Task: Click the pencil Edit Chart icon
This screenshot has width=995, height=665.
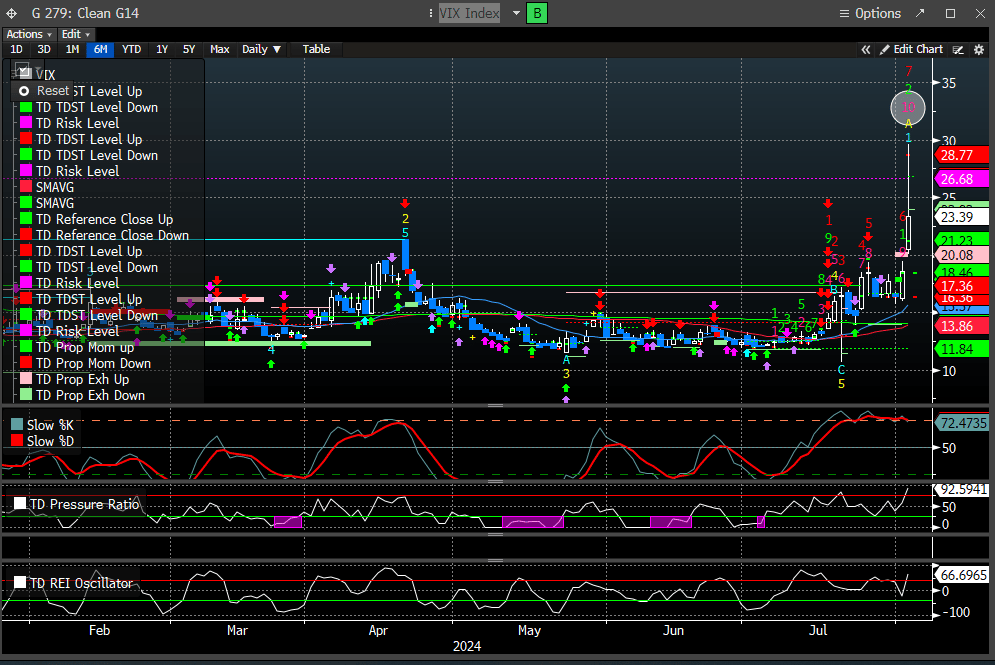Action: (884, 49)
